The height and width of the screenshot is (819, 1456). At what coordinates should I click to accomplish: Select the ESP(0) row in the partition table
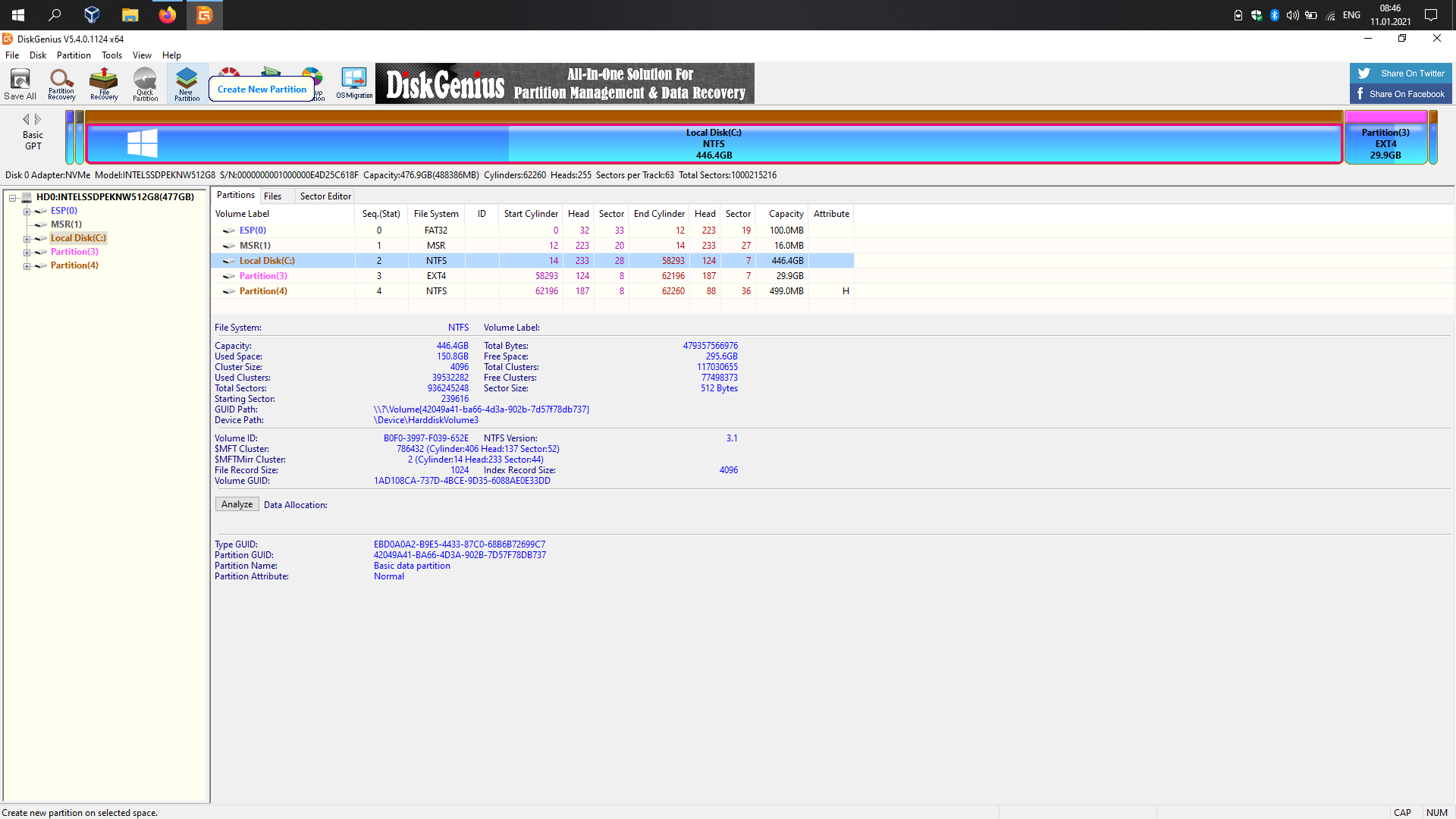[532, 231]
